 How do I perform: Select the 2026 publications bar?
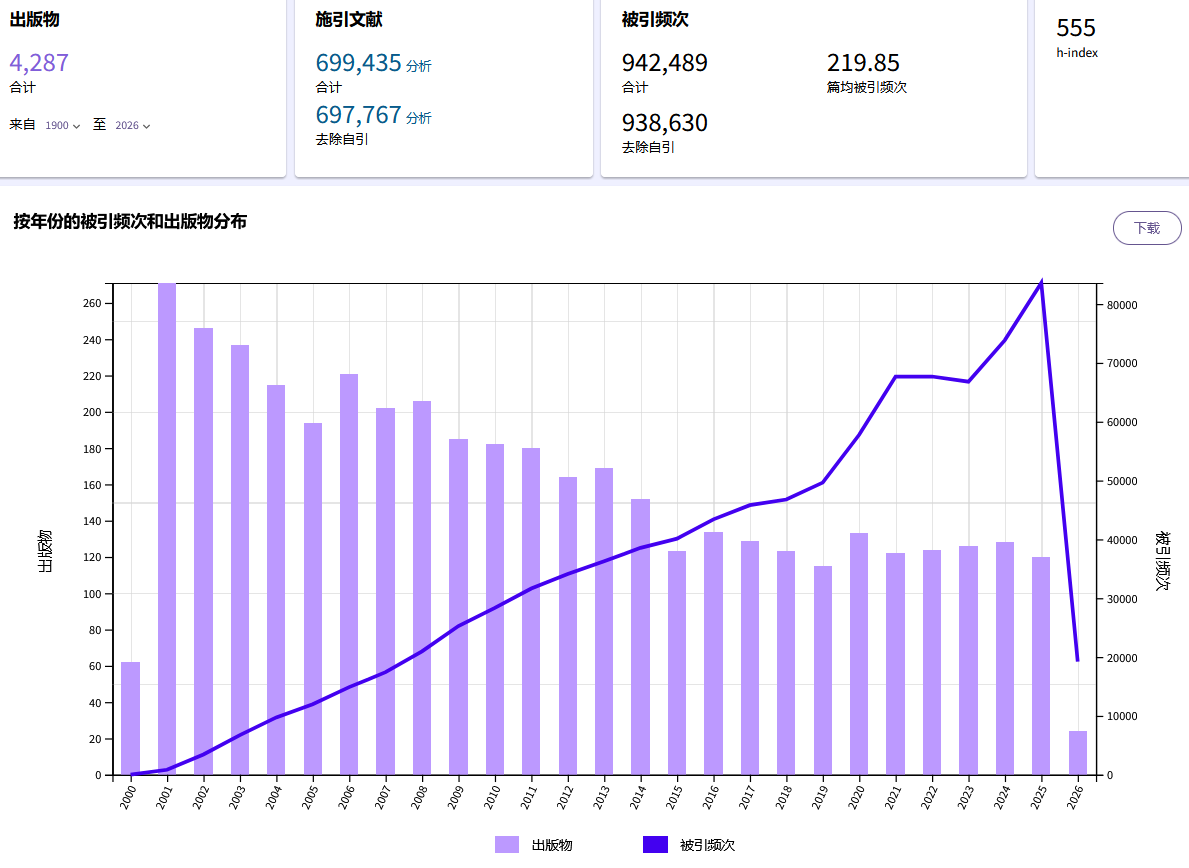tap(1077, 753)
